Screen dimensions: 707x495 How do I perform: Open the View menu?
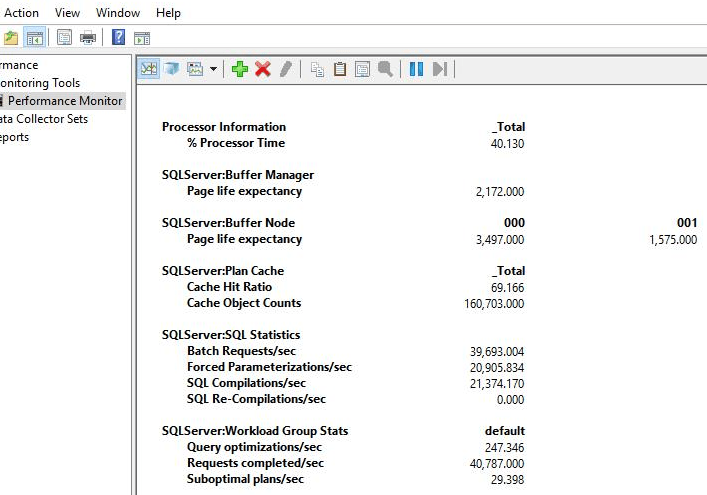pyautogui.click(x=67, y=13)
